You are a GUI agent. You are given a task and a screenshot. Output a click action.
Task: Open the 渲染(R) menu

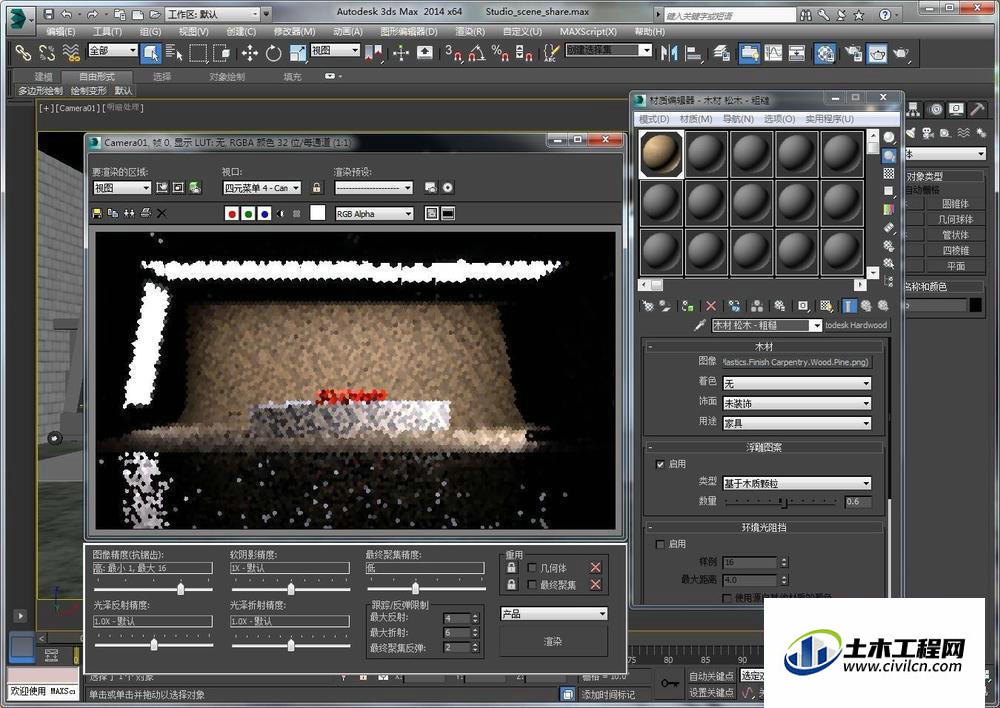(470, 31)
